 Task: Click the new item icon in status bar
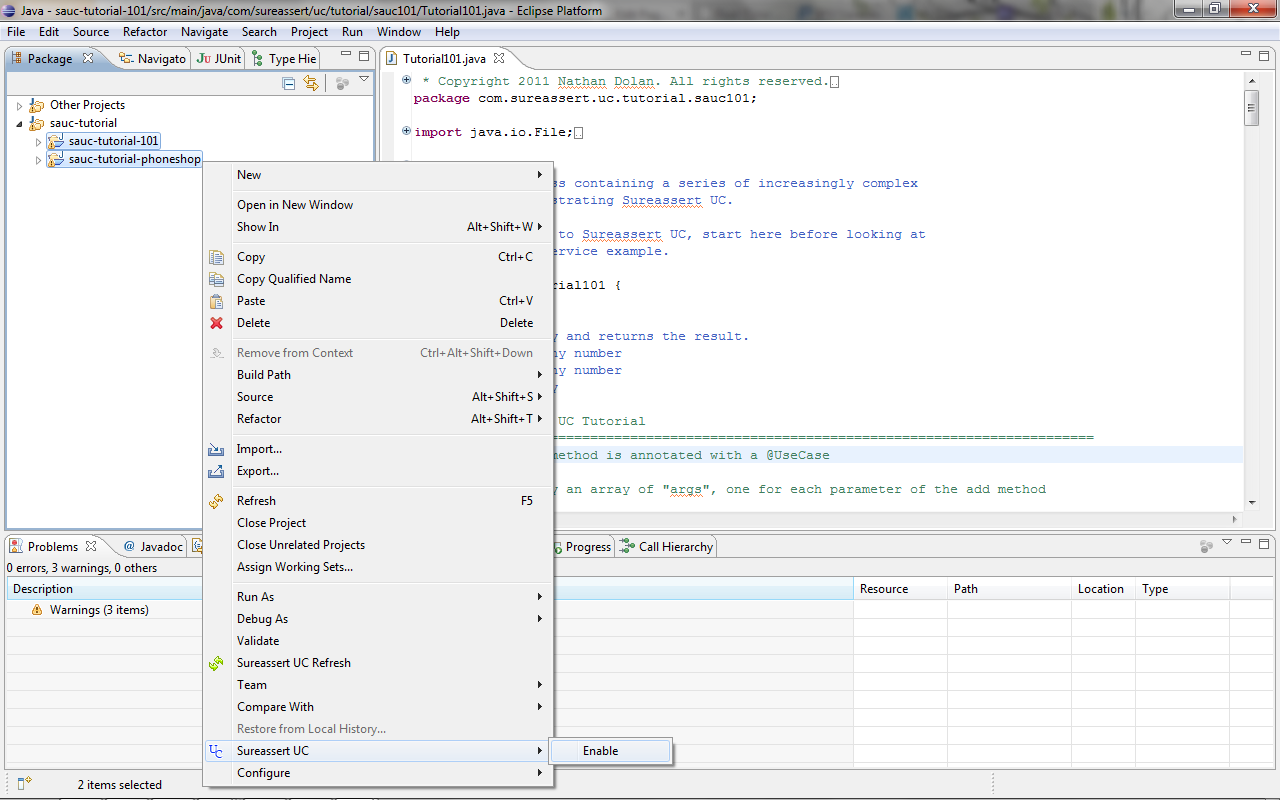26,784
